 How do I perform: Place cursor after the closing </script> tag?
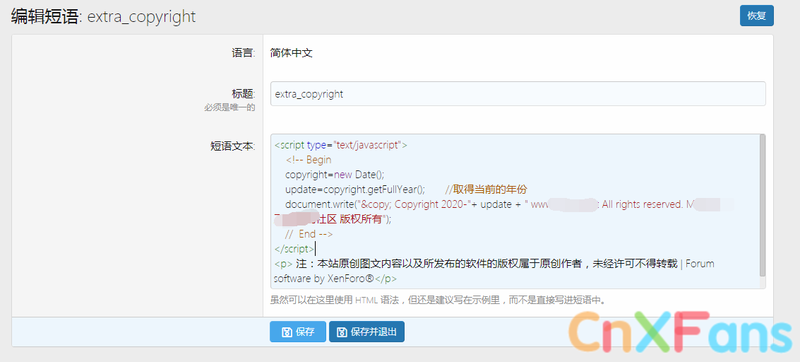tap(316, 249)
